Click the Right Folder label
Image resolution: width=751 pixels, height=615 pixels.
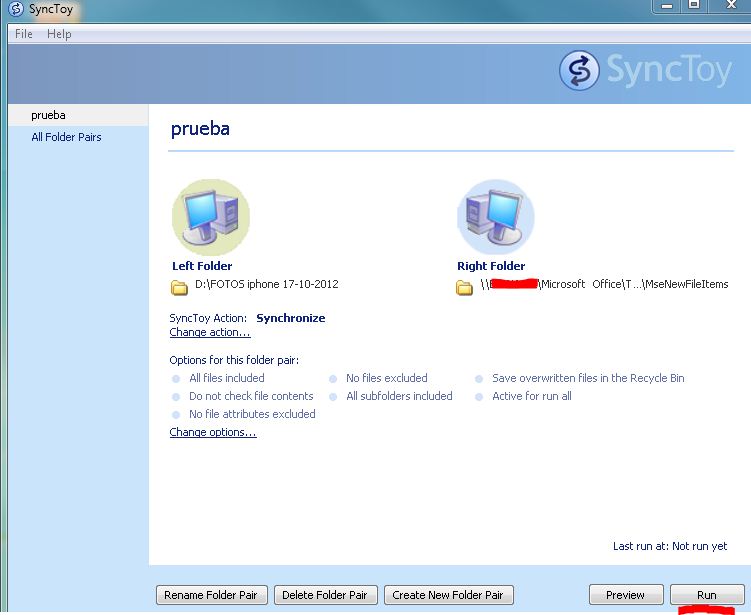[491, 266]
